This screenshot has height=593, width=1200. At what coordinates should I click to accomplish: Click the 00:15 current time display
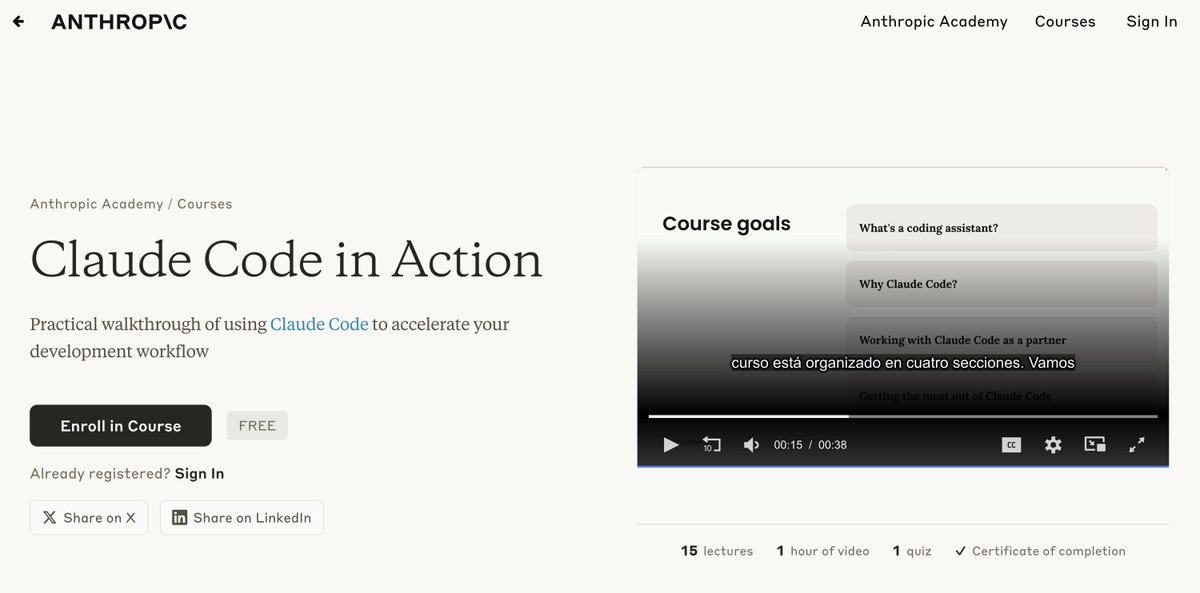tap(788, 444)
